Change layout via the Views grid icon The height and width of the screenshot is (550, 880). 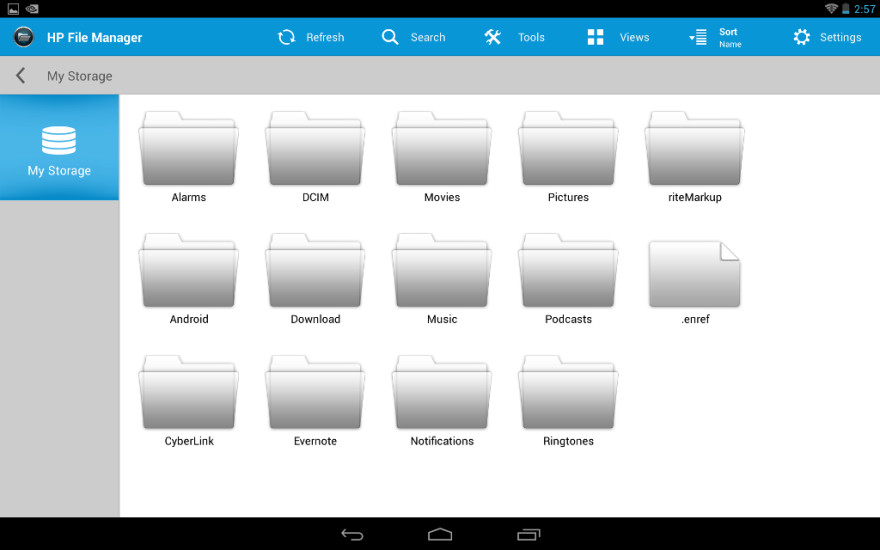click(x=595, y=37)
